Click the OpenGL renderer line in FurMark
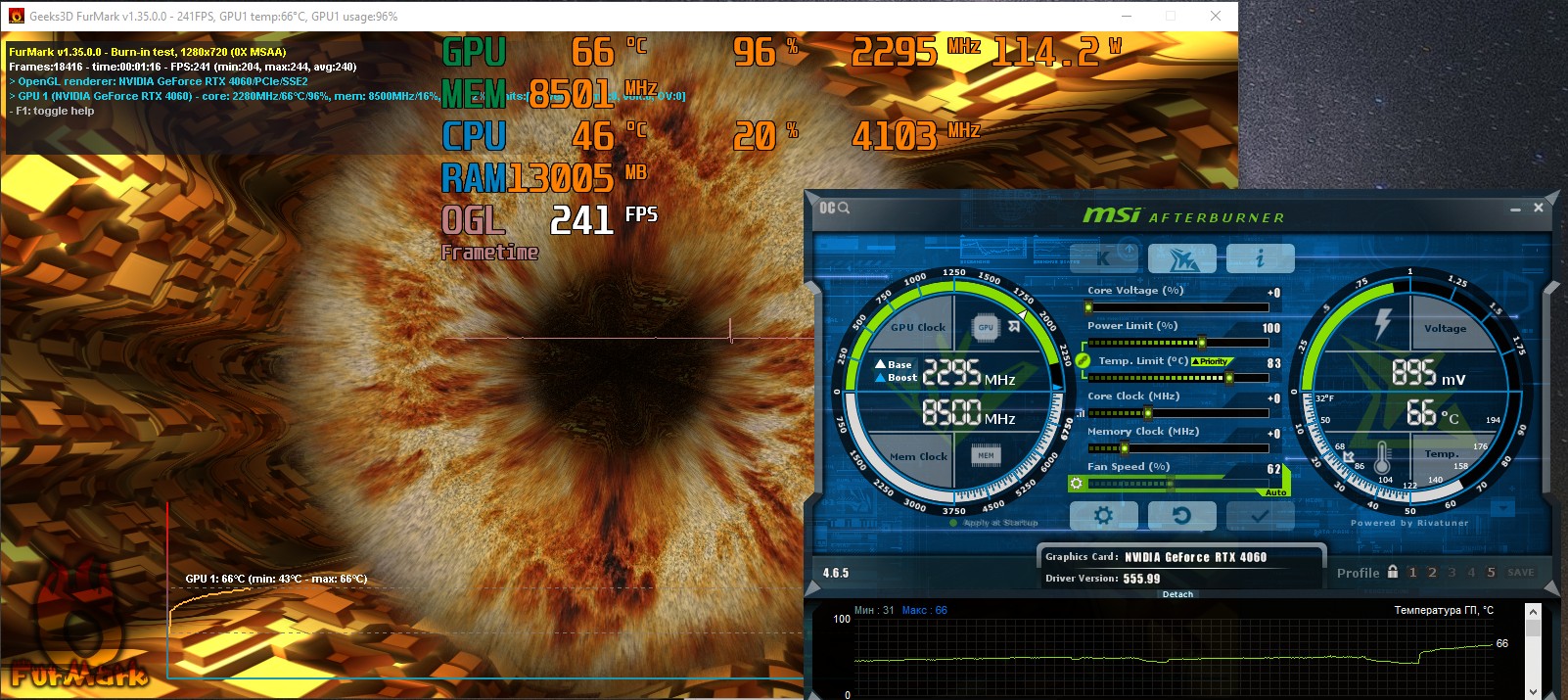 (x=159, y=81)
